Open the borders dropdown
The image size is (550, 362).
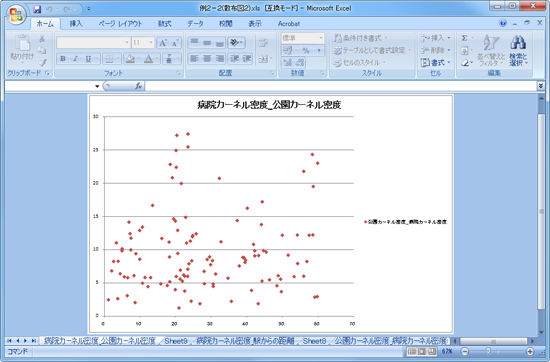[x=118, y=59]
